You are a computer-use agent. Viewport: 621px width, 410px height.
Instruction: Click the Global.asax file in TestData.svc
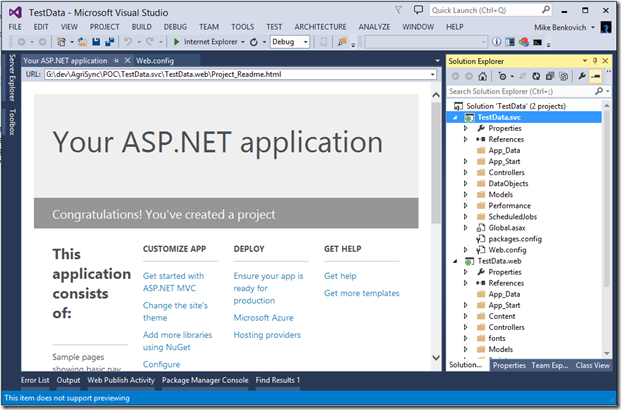(x=508, y=228)
